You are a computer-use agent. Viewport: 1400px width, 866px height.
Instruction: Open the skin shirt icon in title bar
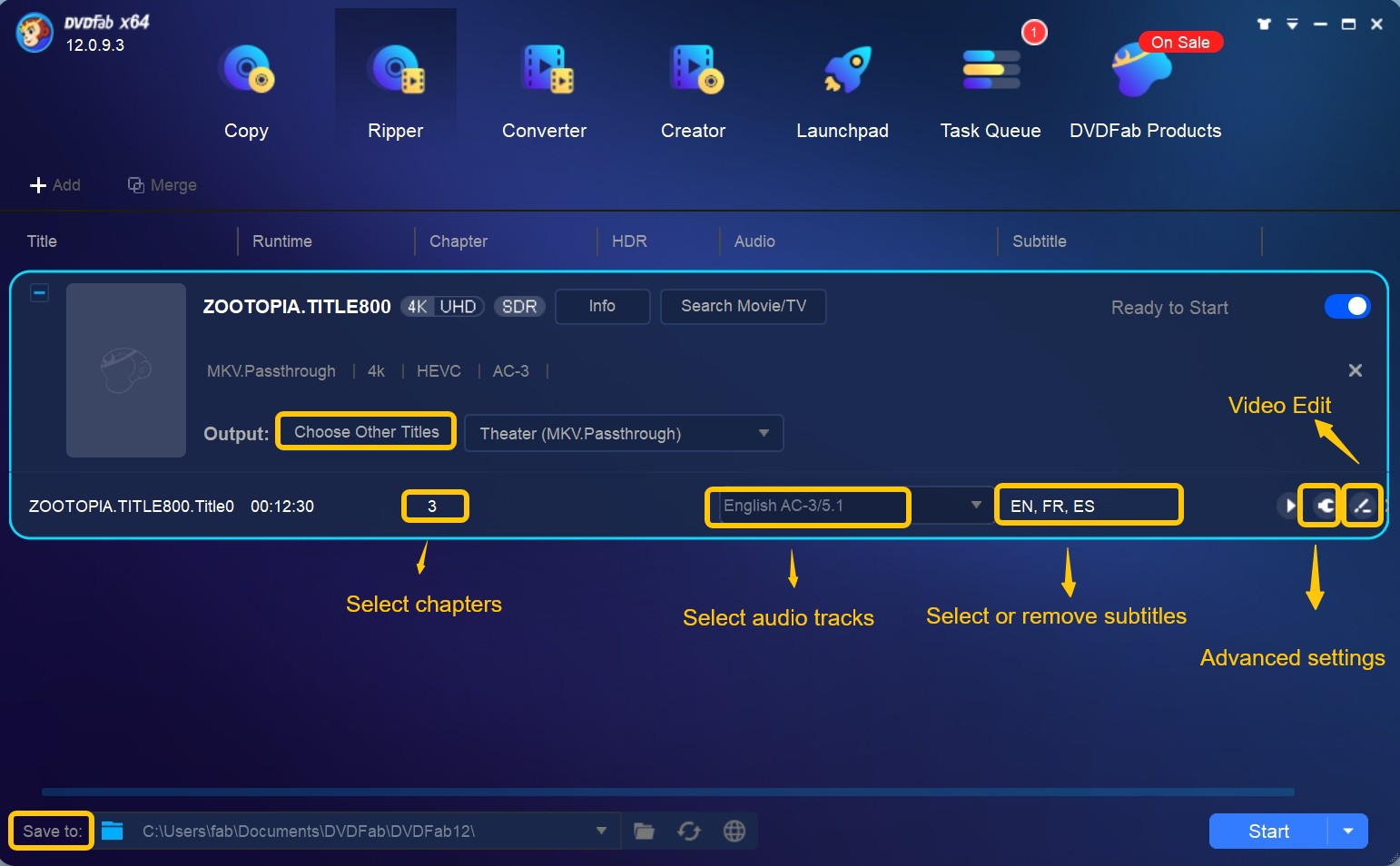(x=1264, y=25)
